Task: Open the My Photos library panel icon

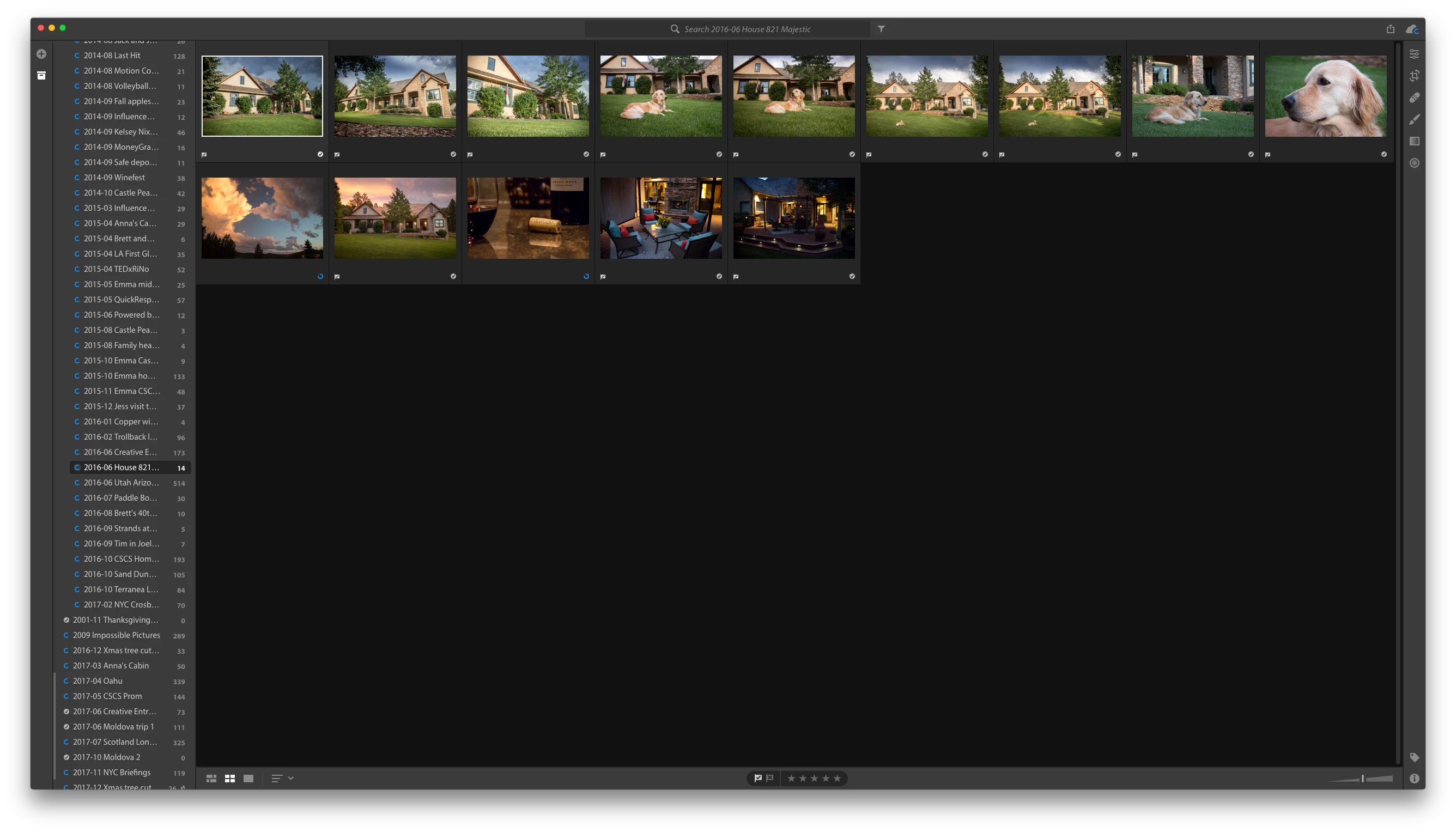Action: pos(41,76)
